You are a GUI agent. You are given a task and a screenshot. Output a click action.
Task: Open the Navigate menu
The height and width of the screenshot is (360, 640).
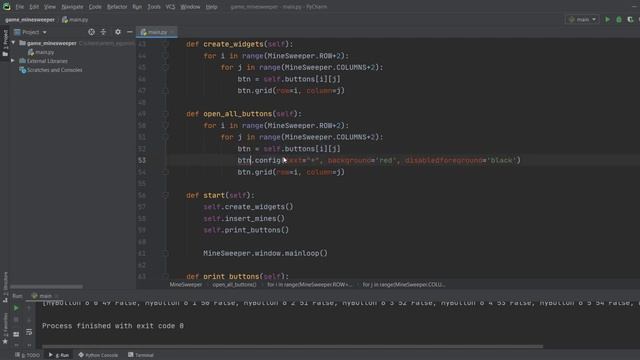coord(72,7)
